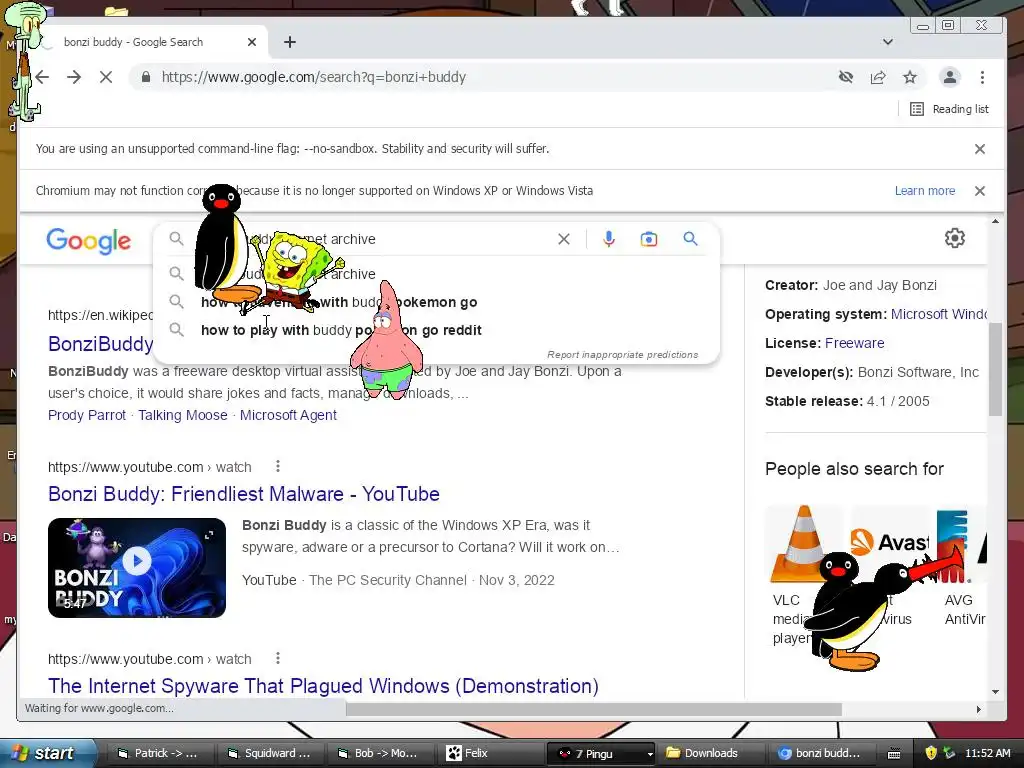This screenshot has width=1024, height=768.
Task: Open Bonzi Buddy: Friendliest Malware result
Action: [x=244, y=494]
